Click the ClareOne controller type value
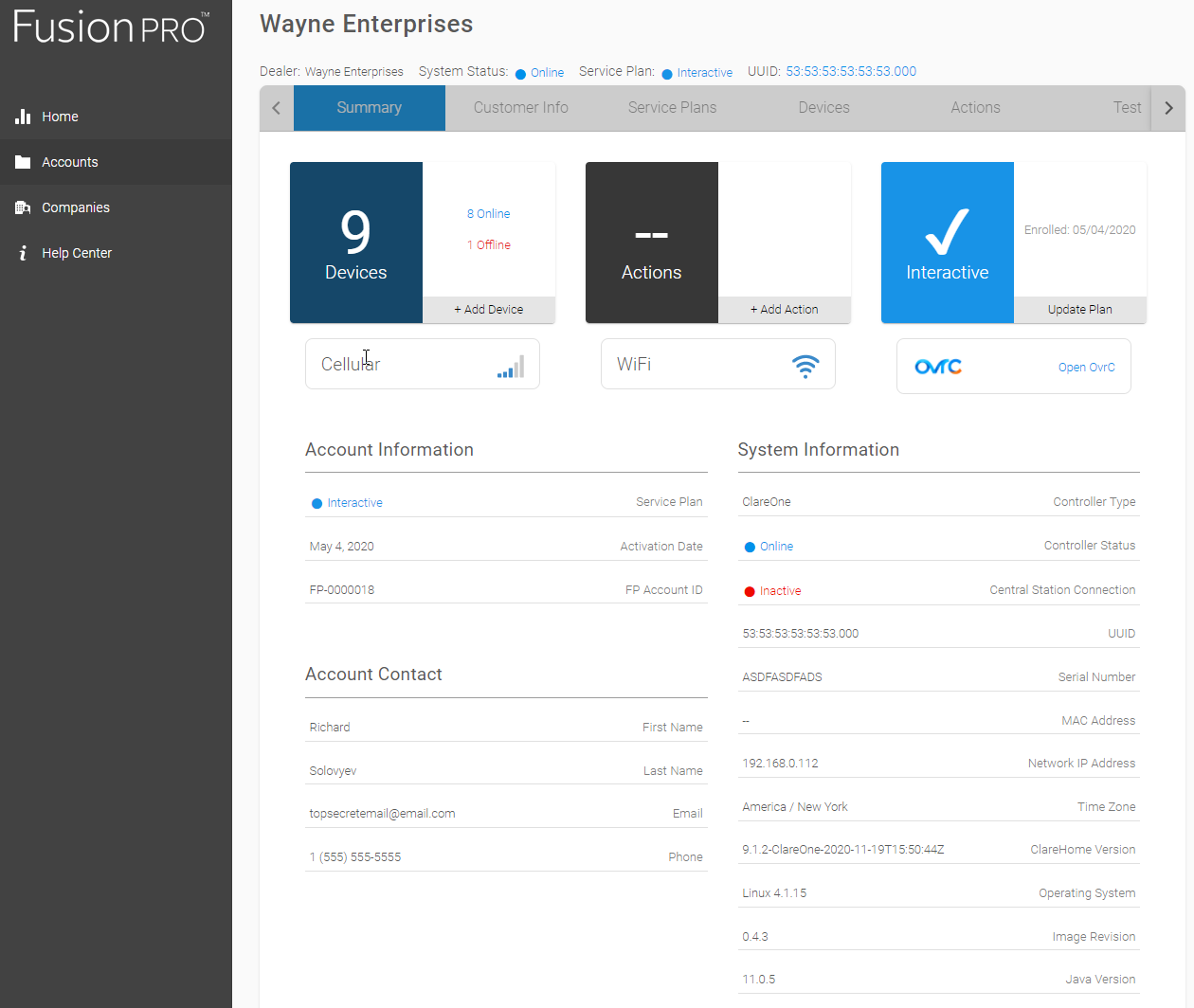The height and width of the screenshot is (1008, 1194). pos(767,502)
